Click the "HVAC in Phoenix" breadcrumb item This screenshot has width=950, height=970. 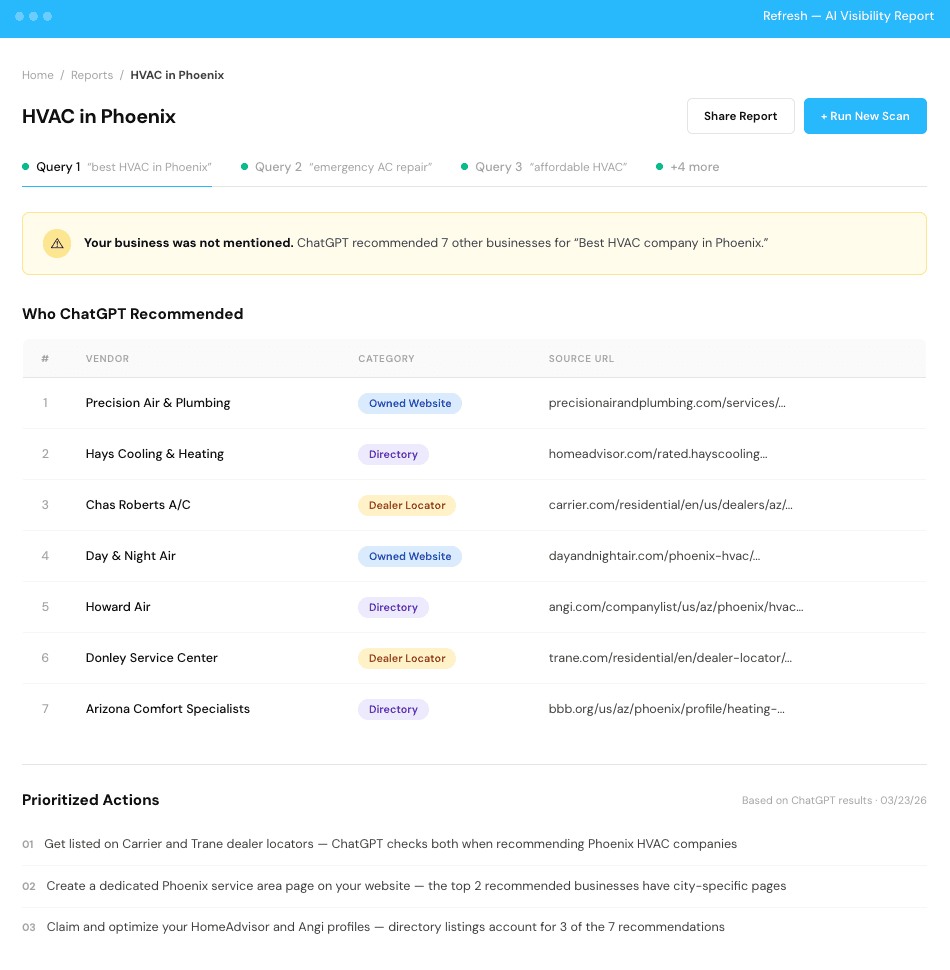point(177,75)
